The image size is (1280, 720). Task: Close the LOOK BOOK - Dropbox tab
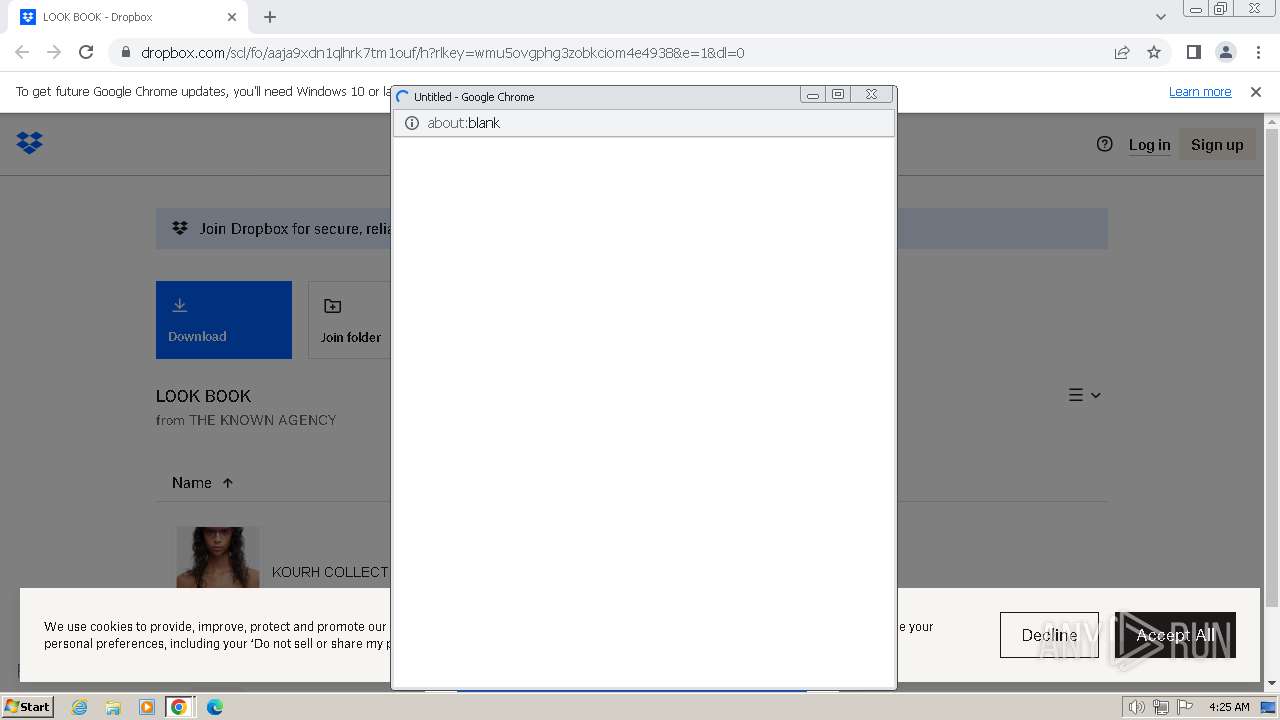pyautogui.click(x=232, y=17)
